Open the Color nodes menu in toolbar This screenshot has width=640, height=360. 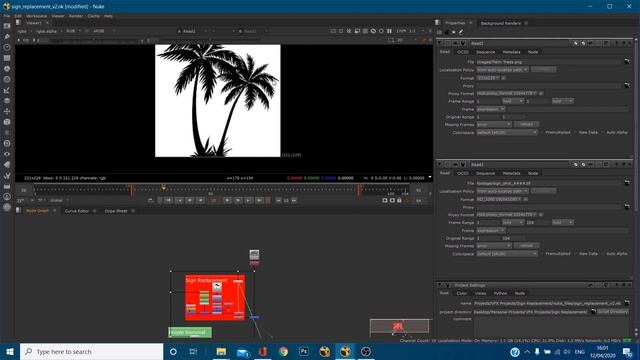(7, 69)
